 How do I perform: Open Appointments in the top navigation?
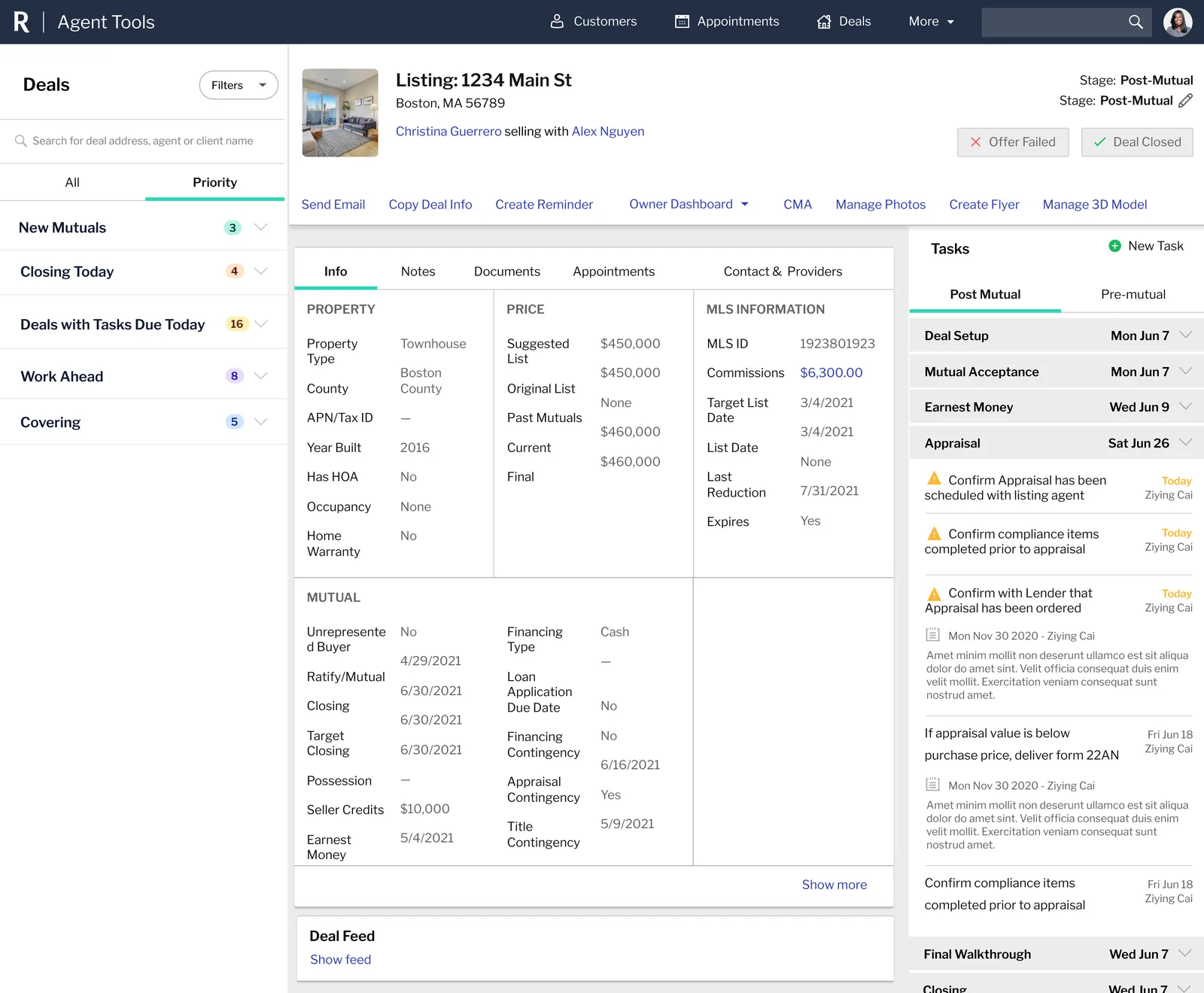[727, 21]
